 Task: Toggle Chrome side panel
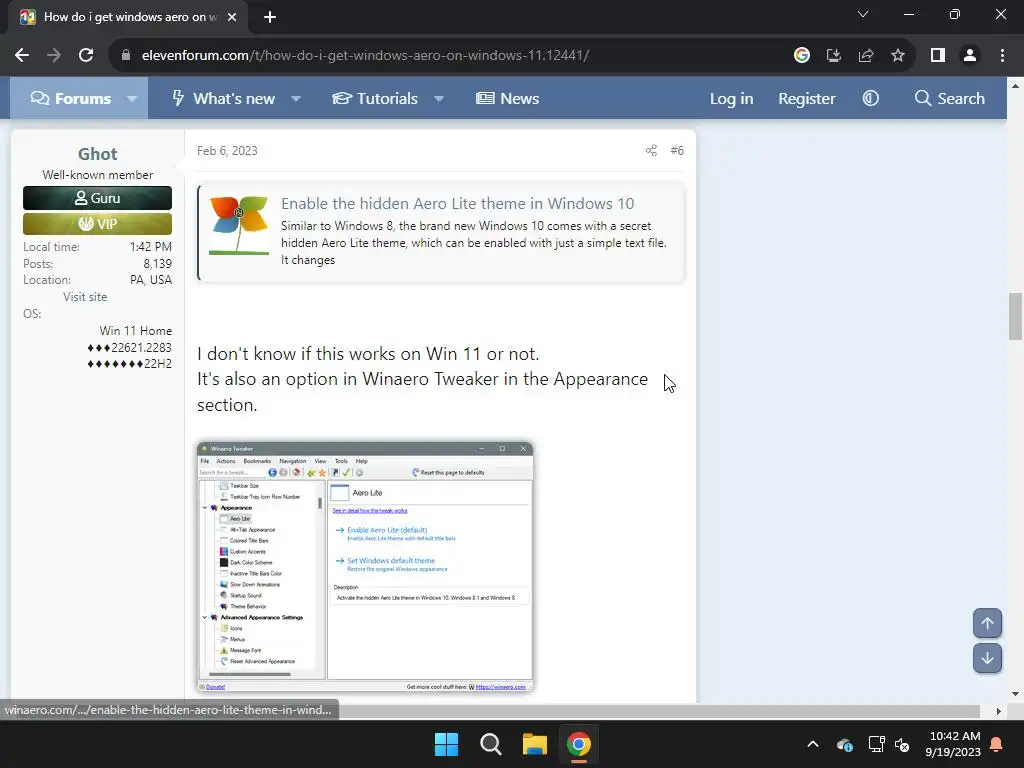click(x=938, y=56)
